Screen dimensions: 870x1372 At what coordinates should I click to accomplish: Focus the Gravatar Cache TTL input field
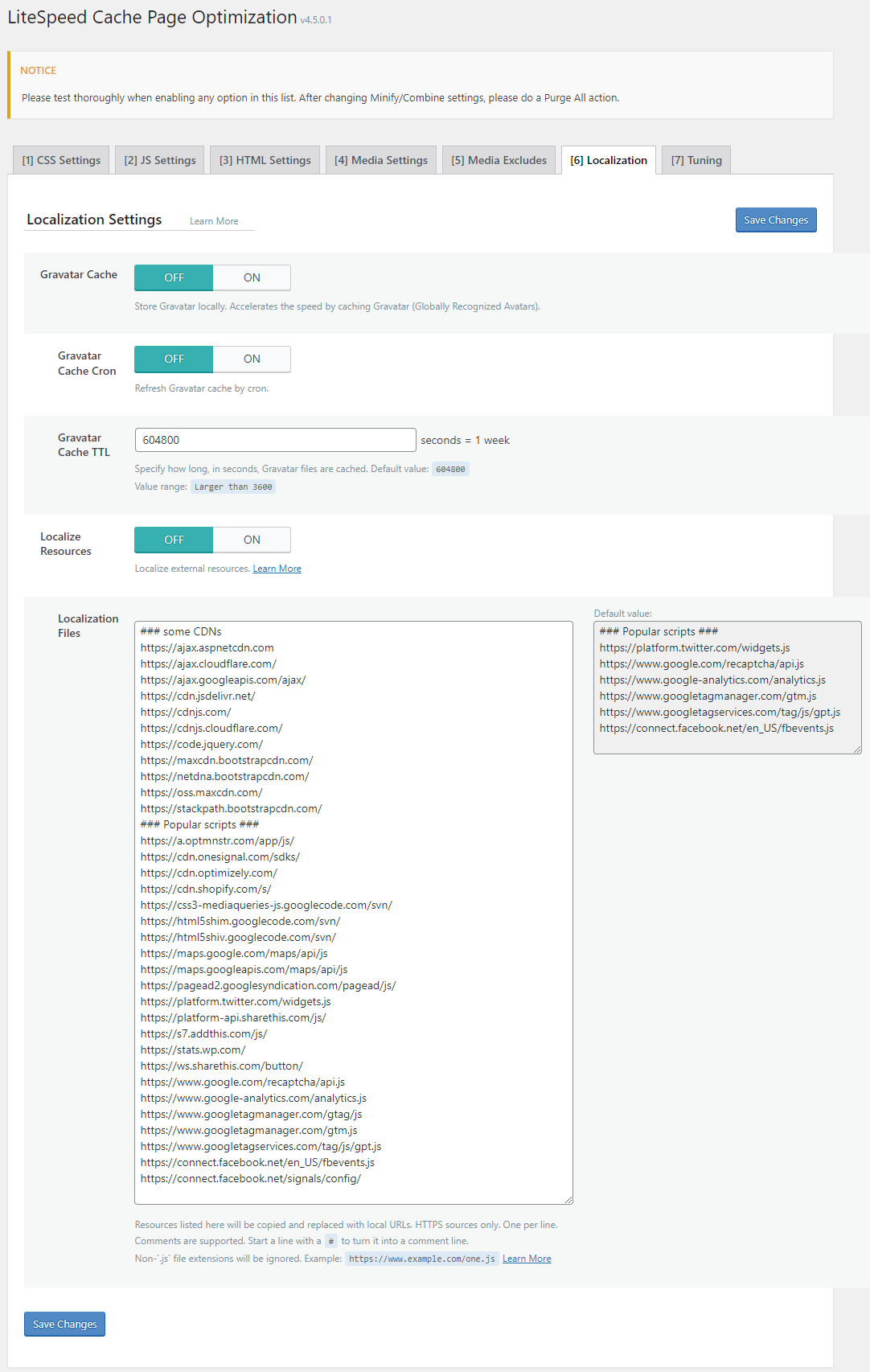[x=275, y=440]
